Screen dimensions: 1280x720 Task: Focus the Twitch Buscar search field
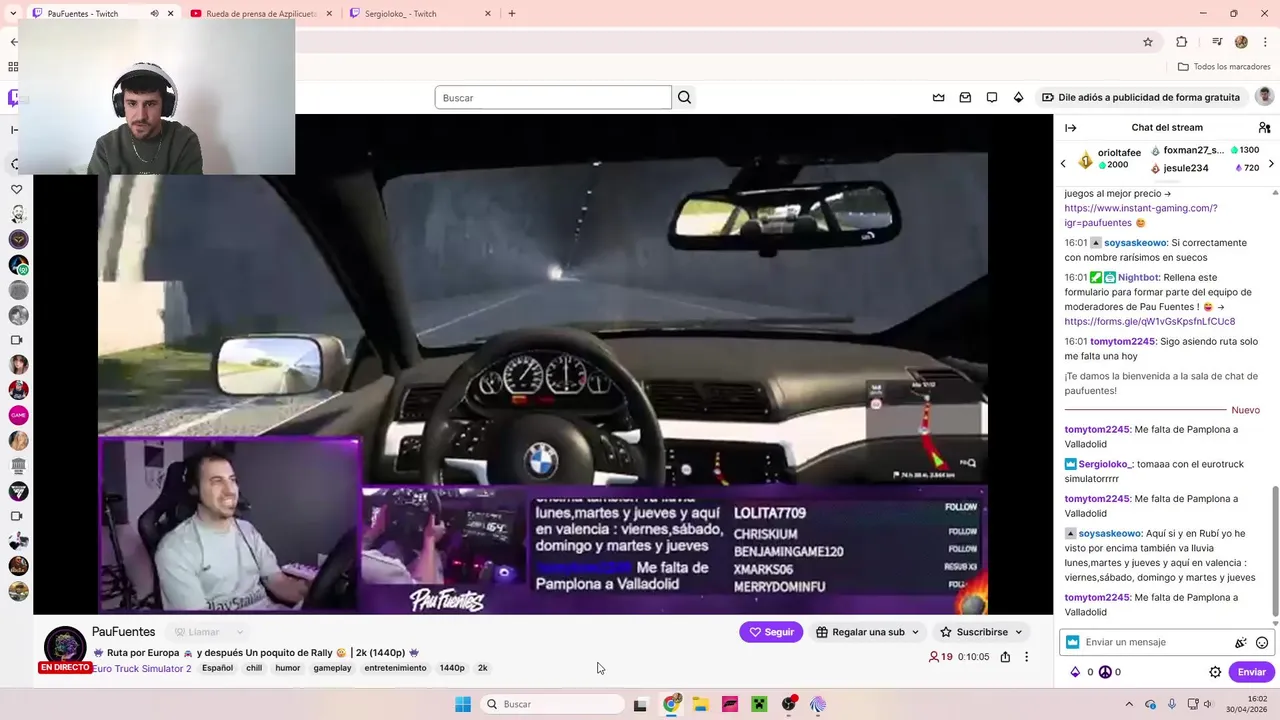[x=553, y=97]
